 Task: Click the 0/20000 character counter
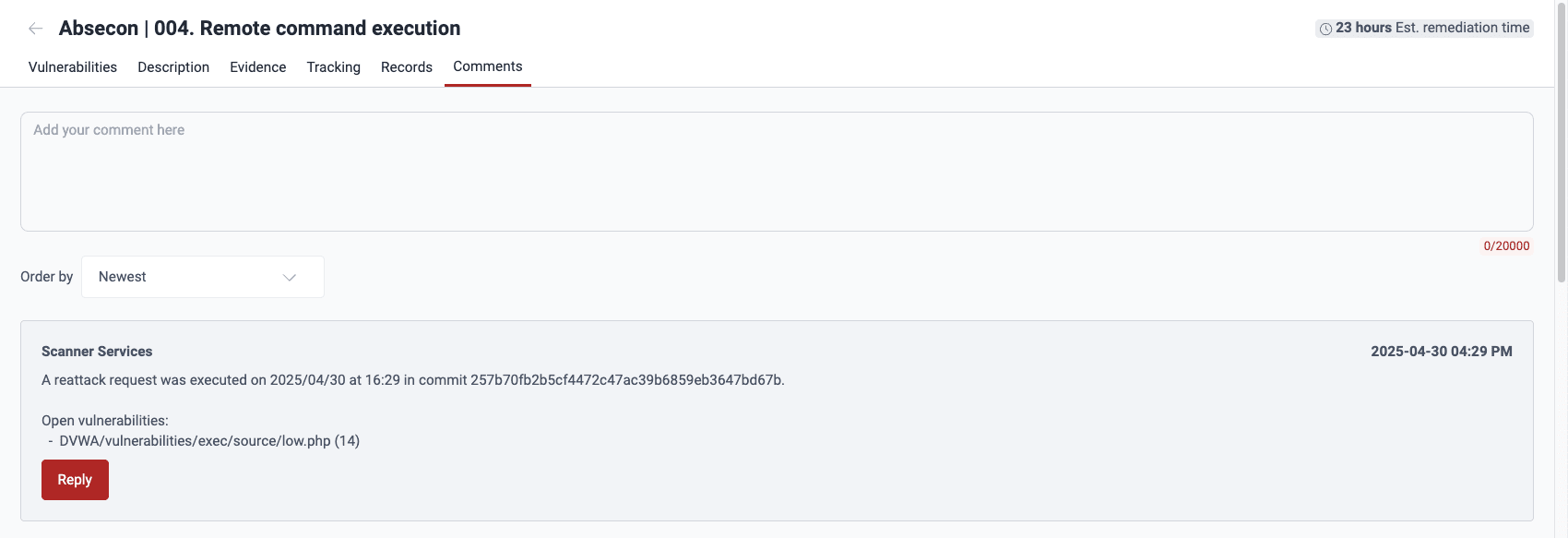1507,245
